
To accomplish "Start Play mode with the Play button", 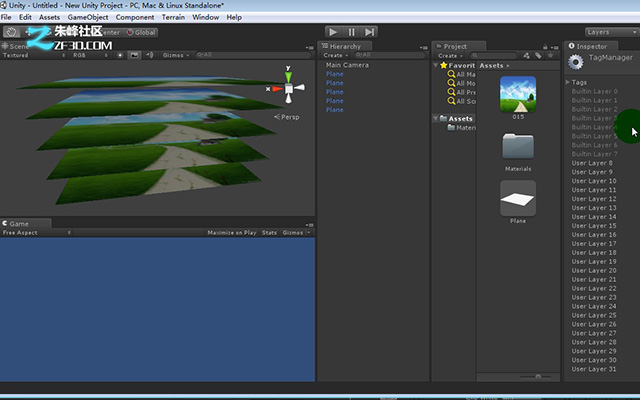I will pos(333,32).
